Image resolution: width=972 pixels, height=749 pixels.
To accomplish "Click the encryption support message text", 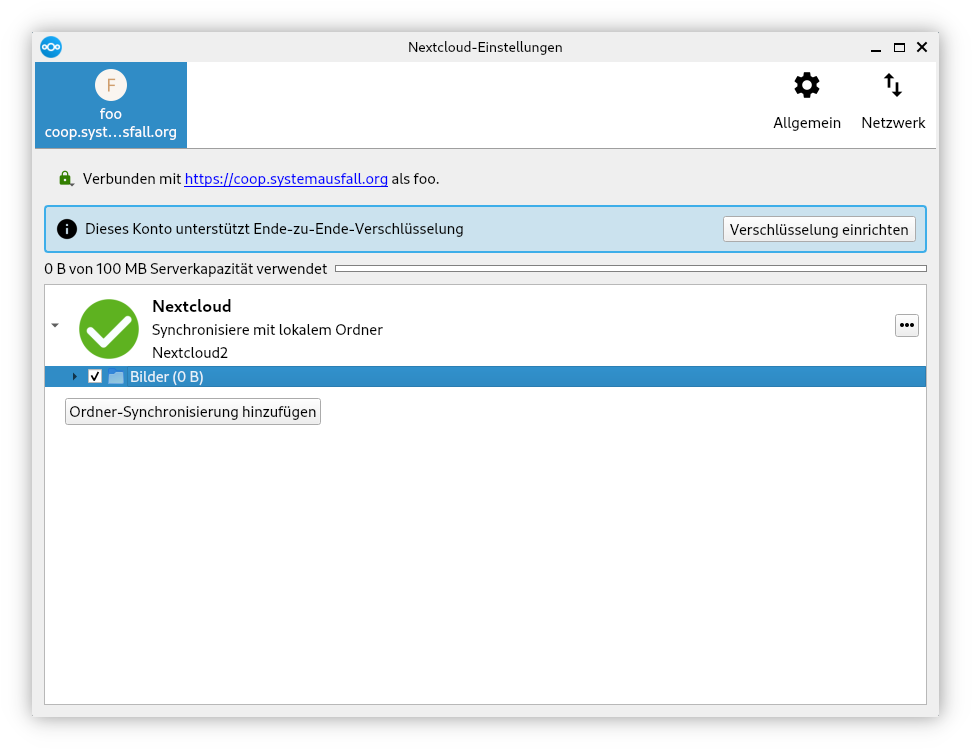I will point(274,229).
